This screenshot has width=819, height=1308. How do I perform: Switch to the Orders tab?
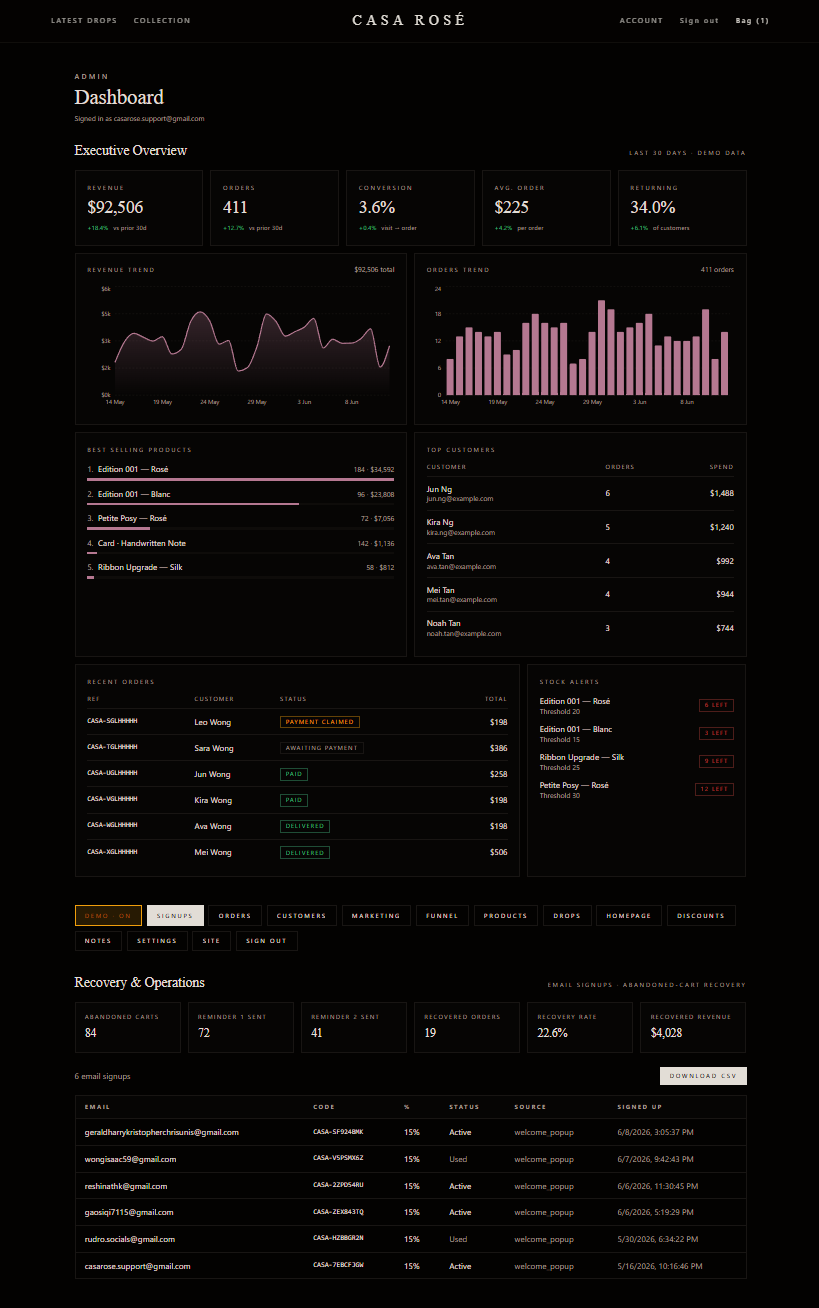(235, 916)
